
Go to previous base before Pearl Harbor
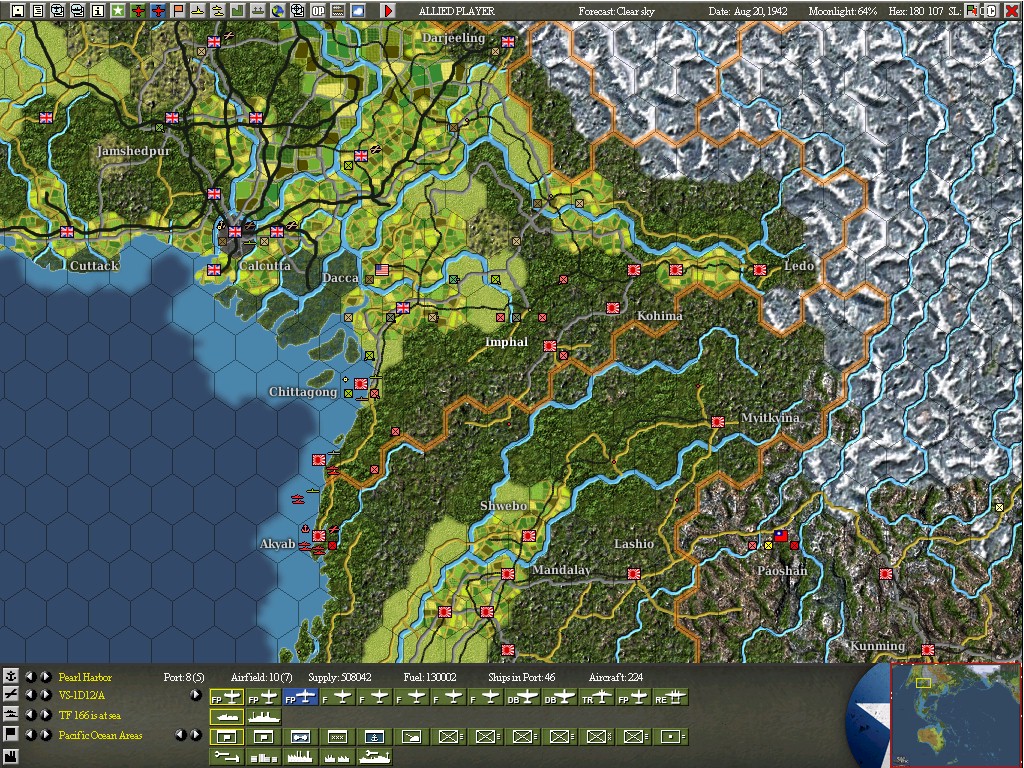pyautogui.click(x=30, y=677)
